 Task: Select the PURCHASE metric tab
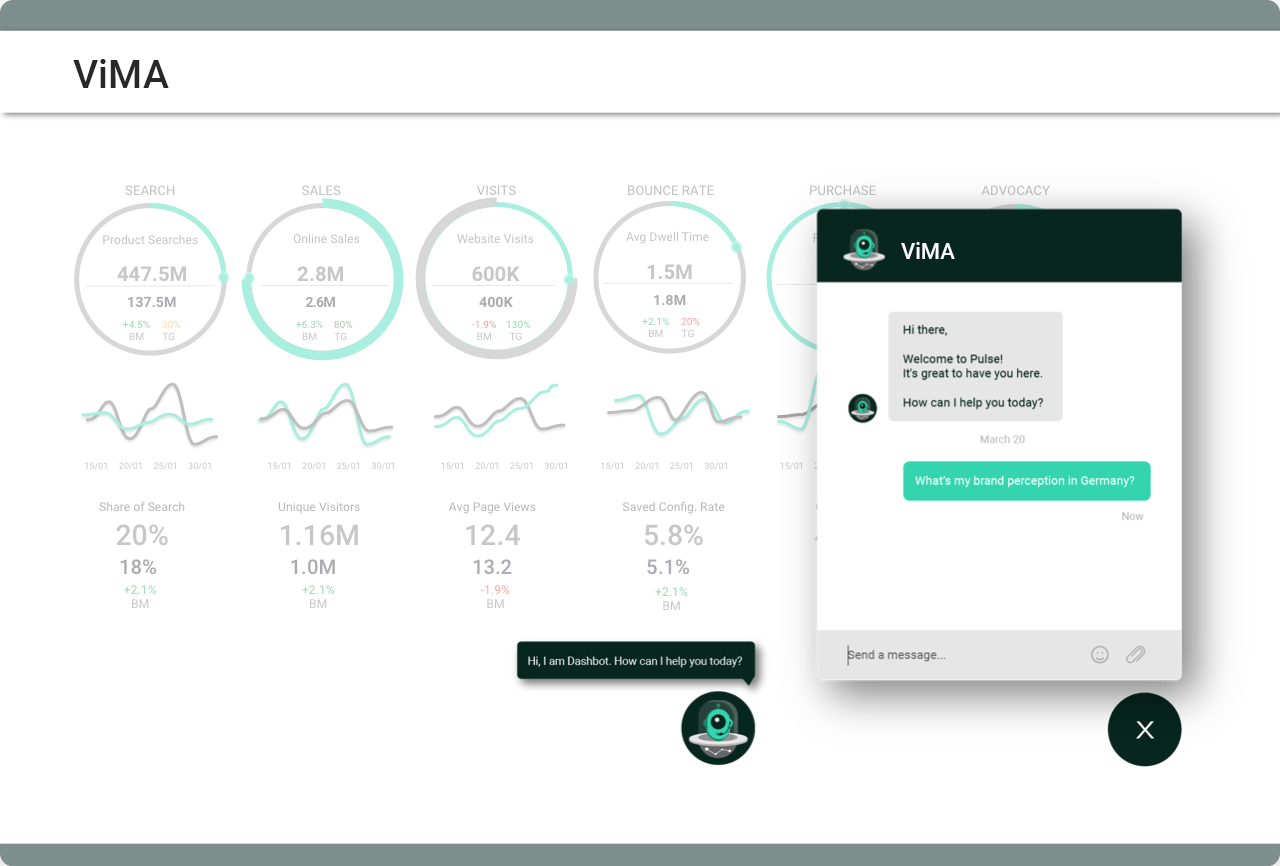[x=842, y=190]
